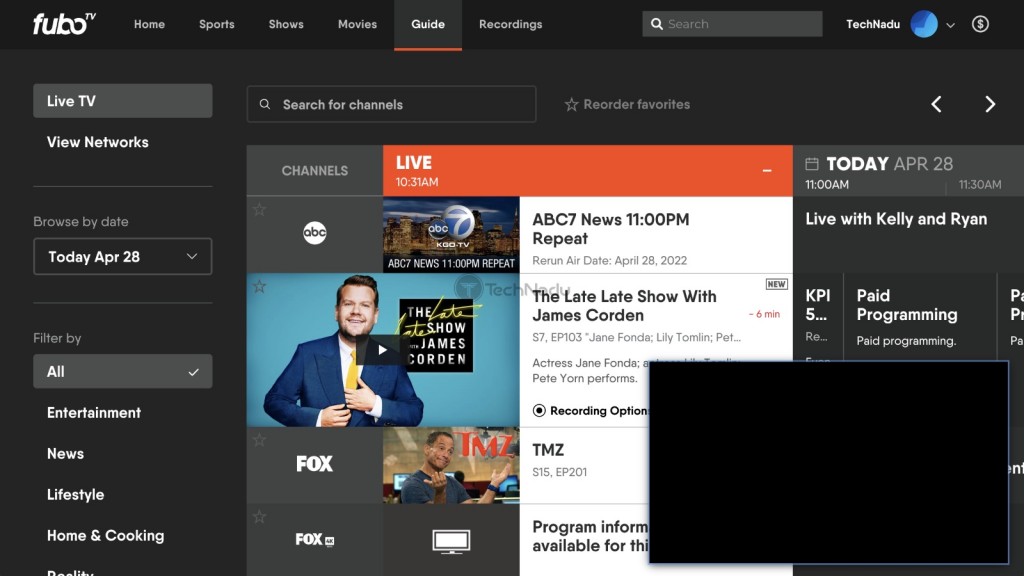Open the Recording Options radio icon
1024x576 pixels.
(539, 411)
